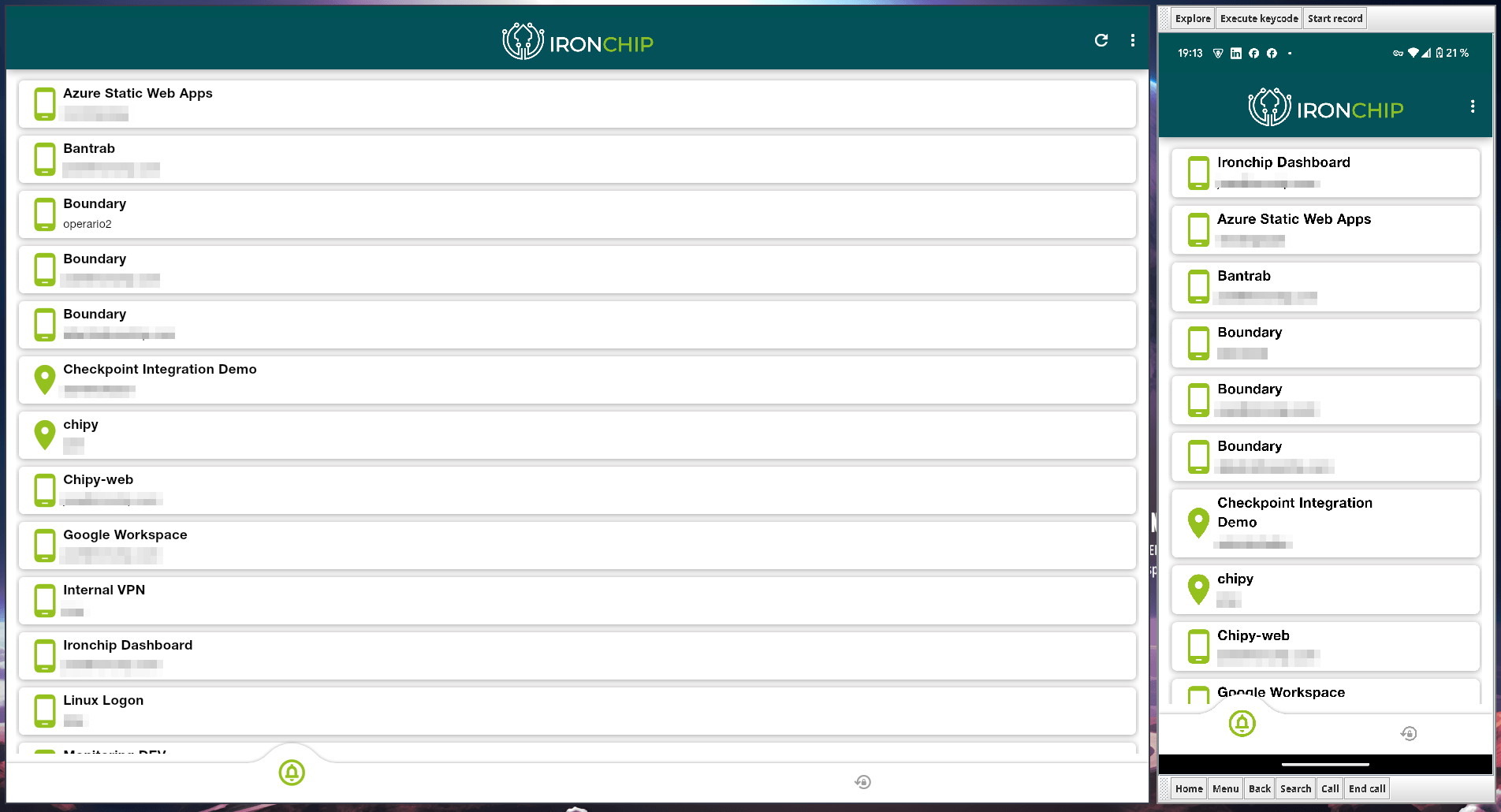Click the Search button below the emulator
The width and height of the screenshot is (1501, 812).
coord(1295,788)
